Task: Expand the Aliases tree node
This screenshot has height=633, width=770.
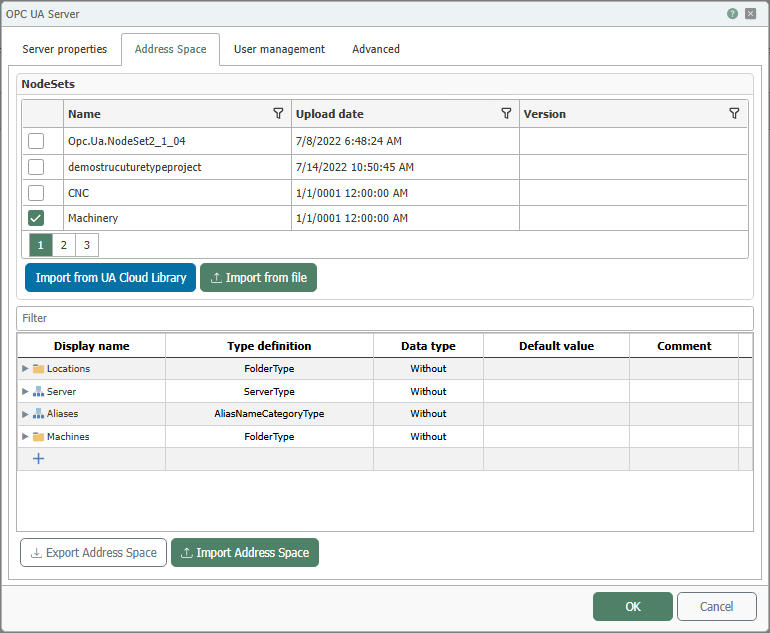Action: (x=25, y=414)
